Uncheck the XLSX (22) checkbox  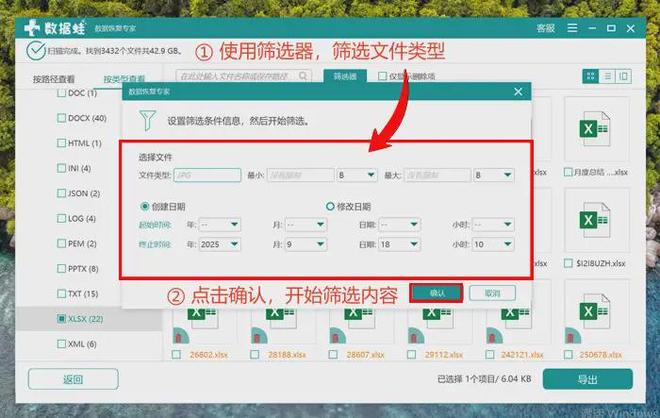tap(61, 319)
